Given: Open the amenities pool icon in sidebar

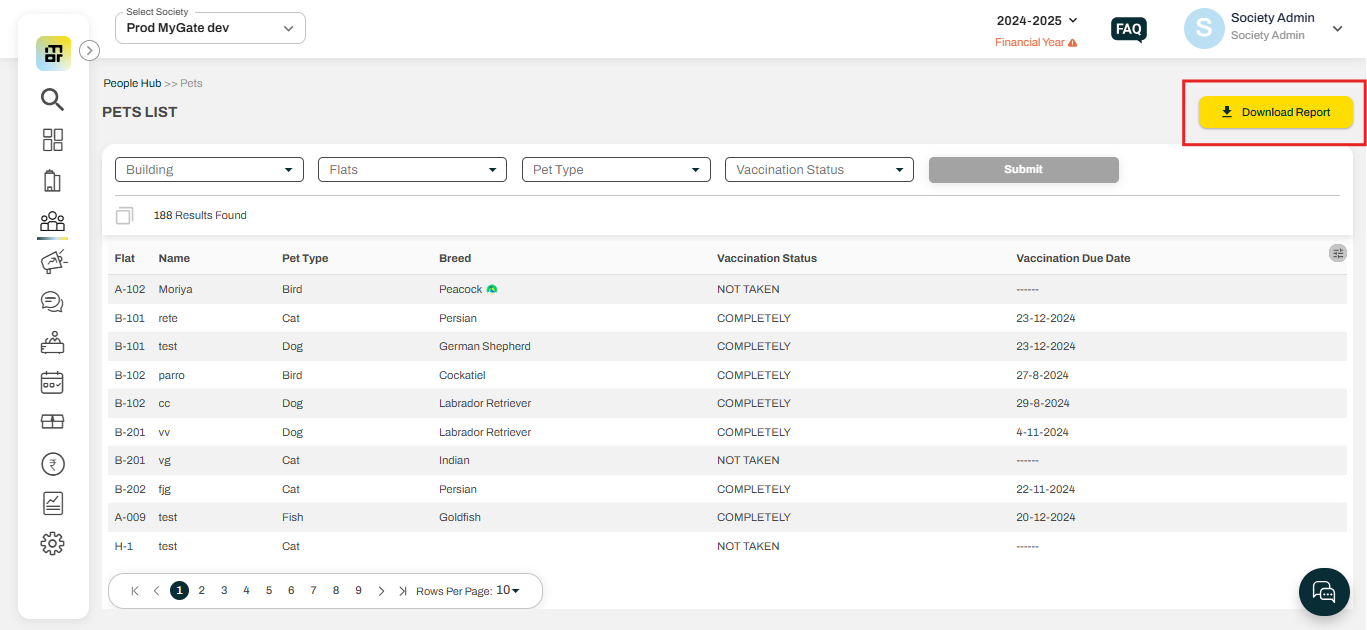Looking at the screenshot, I should click(x=52, y=342).
